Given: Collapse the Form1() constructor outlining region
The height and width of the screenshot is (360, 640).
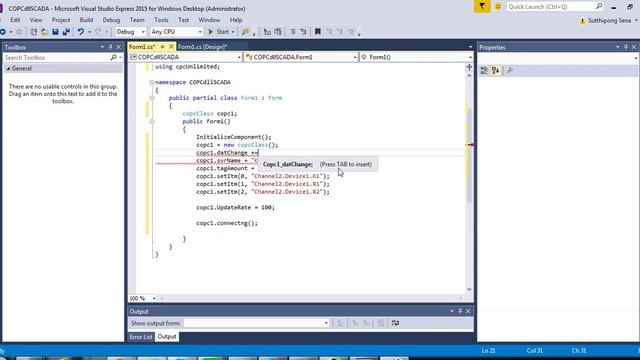Looking at the screenshot, I should click(151, 121).
